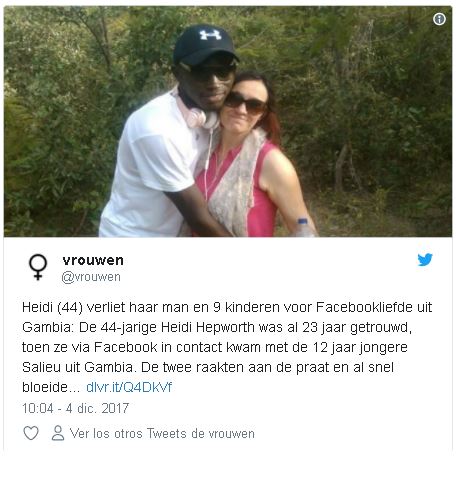Visit the @vrouwen handle link
This screenshot has width=456, height=478.
[x=91, y=277]
